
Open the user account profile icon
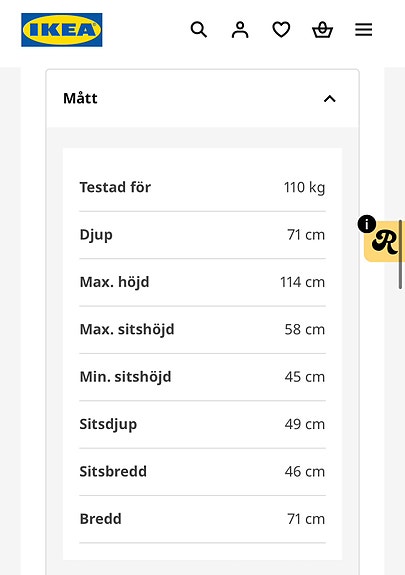(x=240, y=30)
